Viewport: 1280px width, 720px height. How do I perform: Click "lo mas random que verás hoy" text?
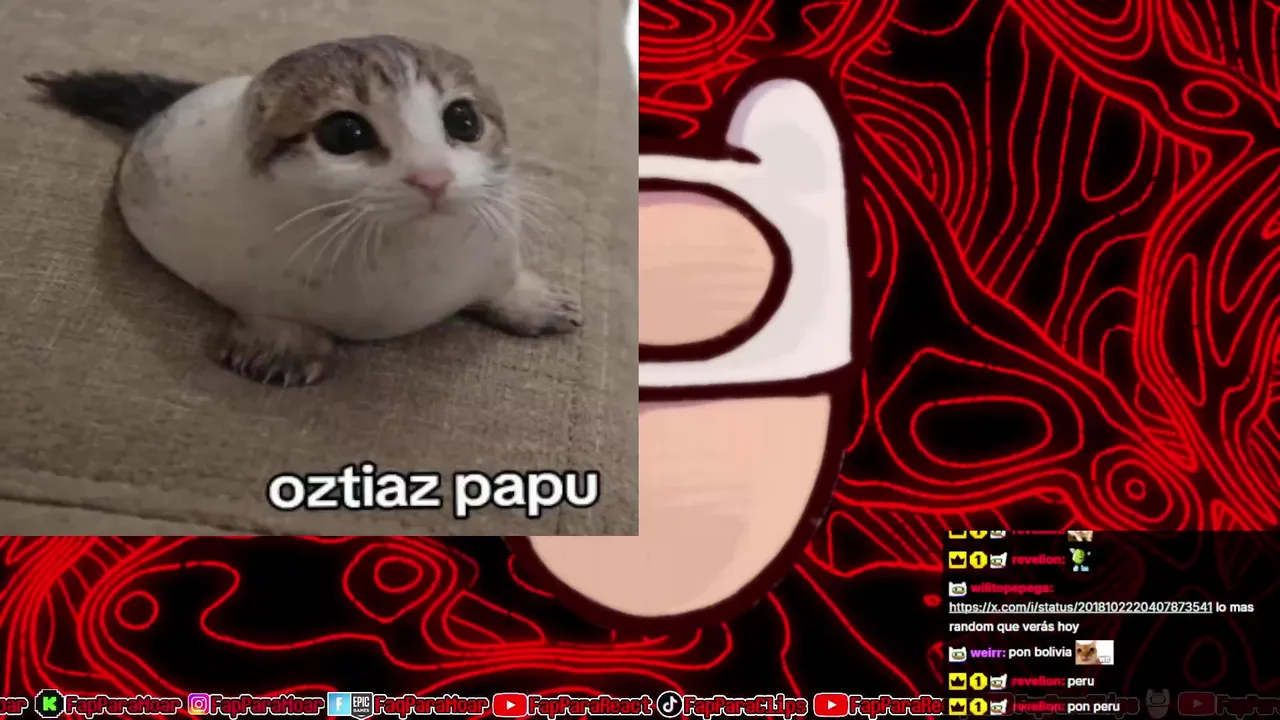[x=1101, y=617]
